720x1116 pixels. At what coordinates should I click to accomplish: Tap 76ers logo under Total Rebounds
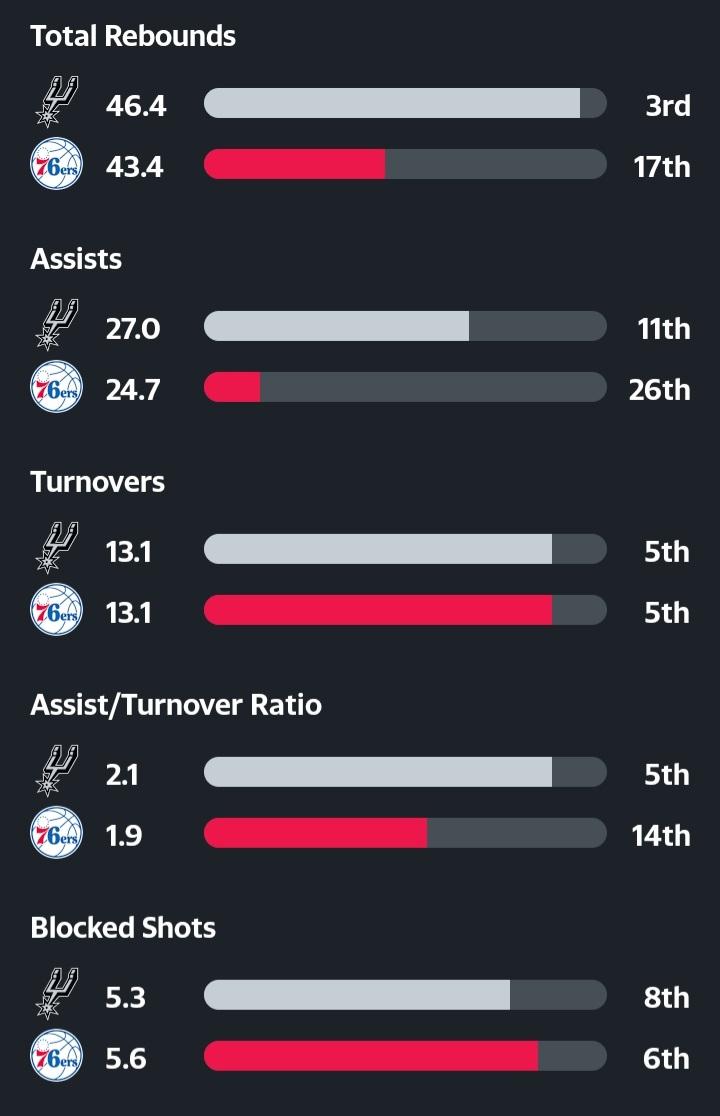(56, 164)
